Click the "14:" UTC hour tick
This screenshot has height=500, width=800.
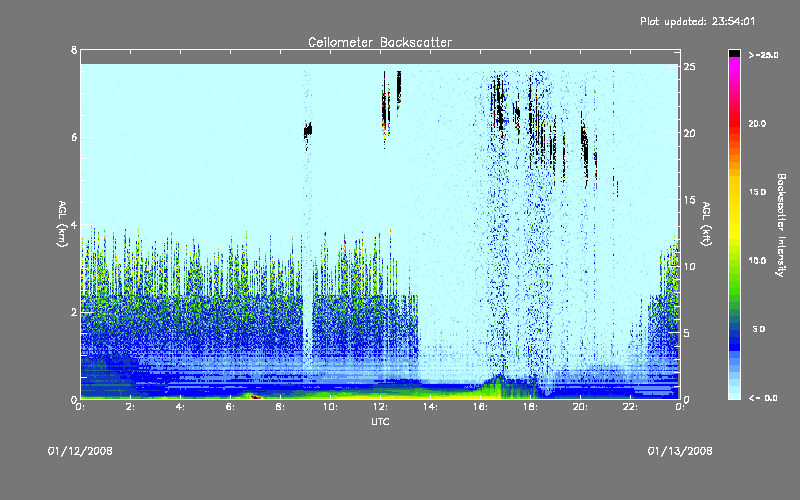430,407
